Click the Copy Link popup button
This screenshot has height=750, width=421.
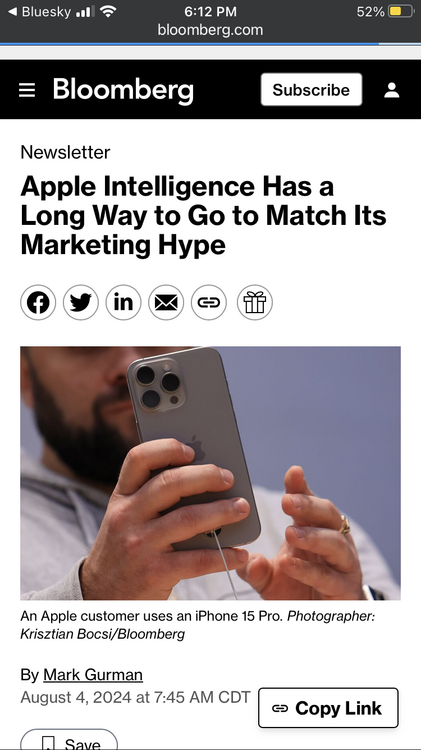pyautogui.click(x=328, y=708)
